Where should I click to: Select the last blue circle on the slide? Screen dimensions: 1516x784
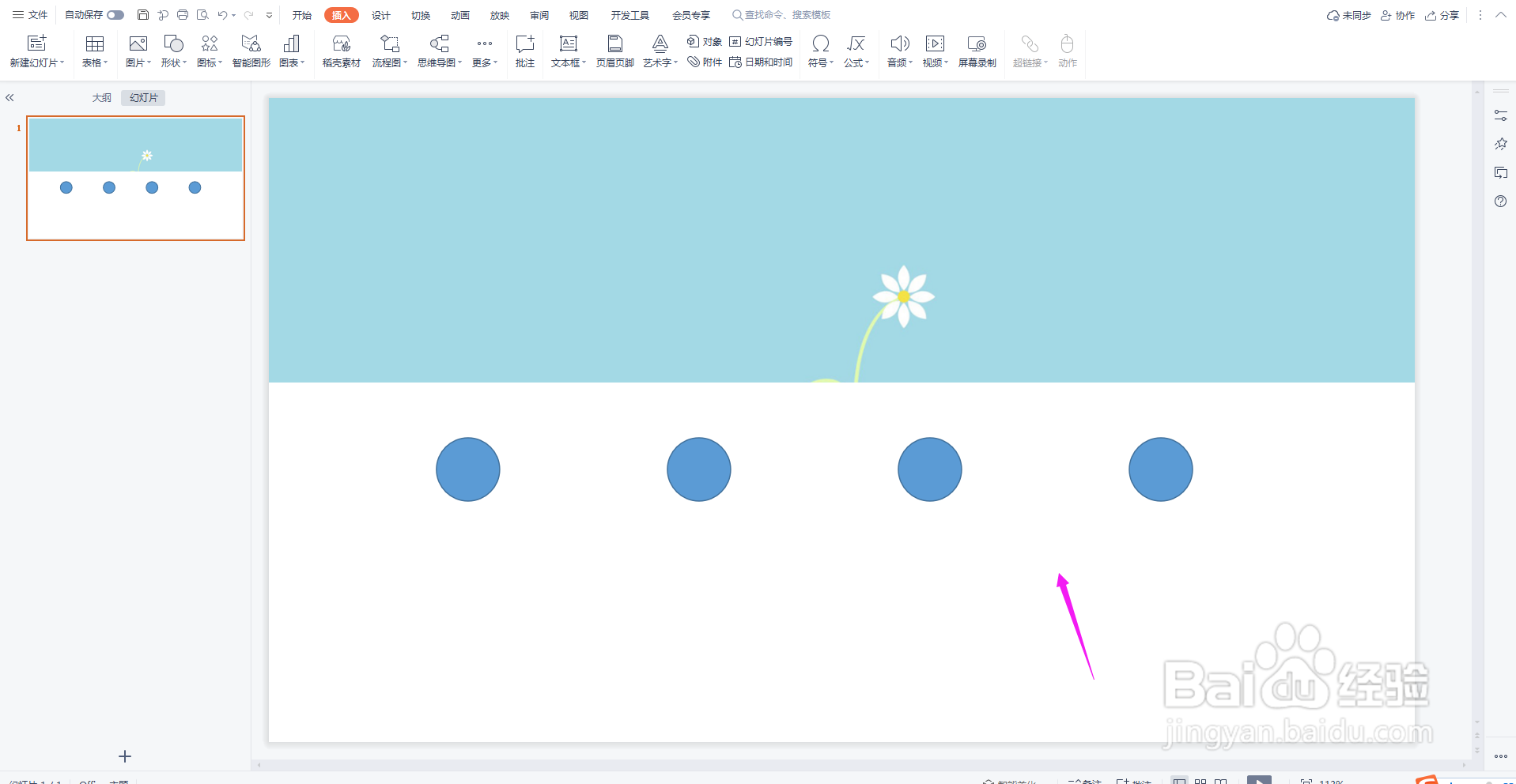pyautogui.click(x=1161, y=469)
